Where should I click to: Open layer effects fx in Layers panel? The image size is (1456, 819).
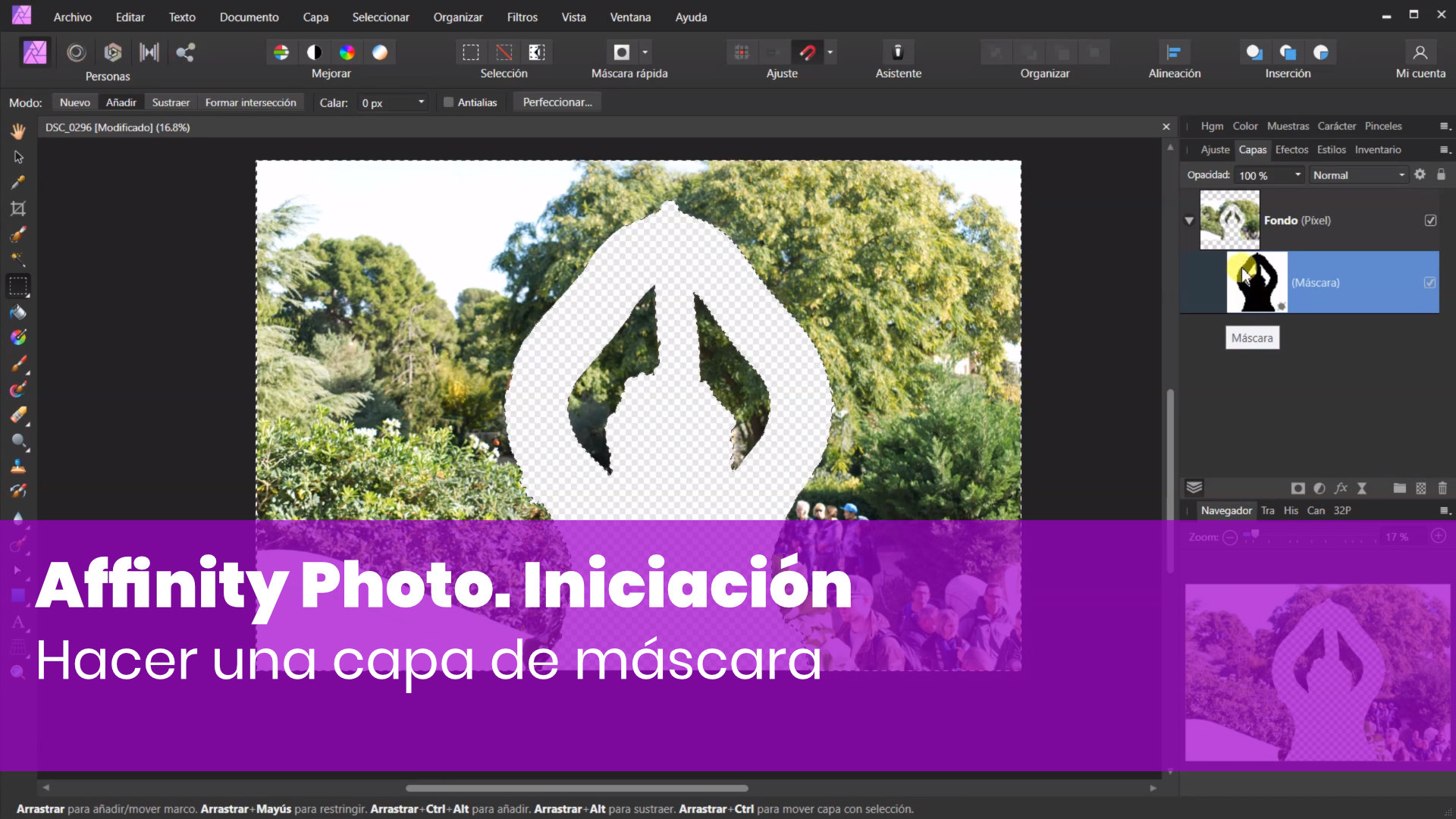pos(1341,488)
